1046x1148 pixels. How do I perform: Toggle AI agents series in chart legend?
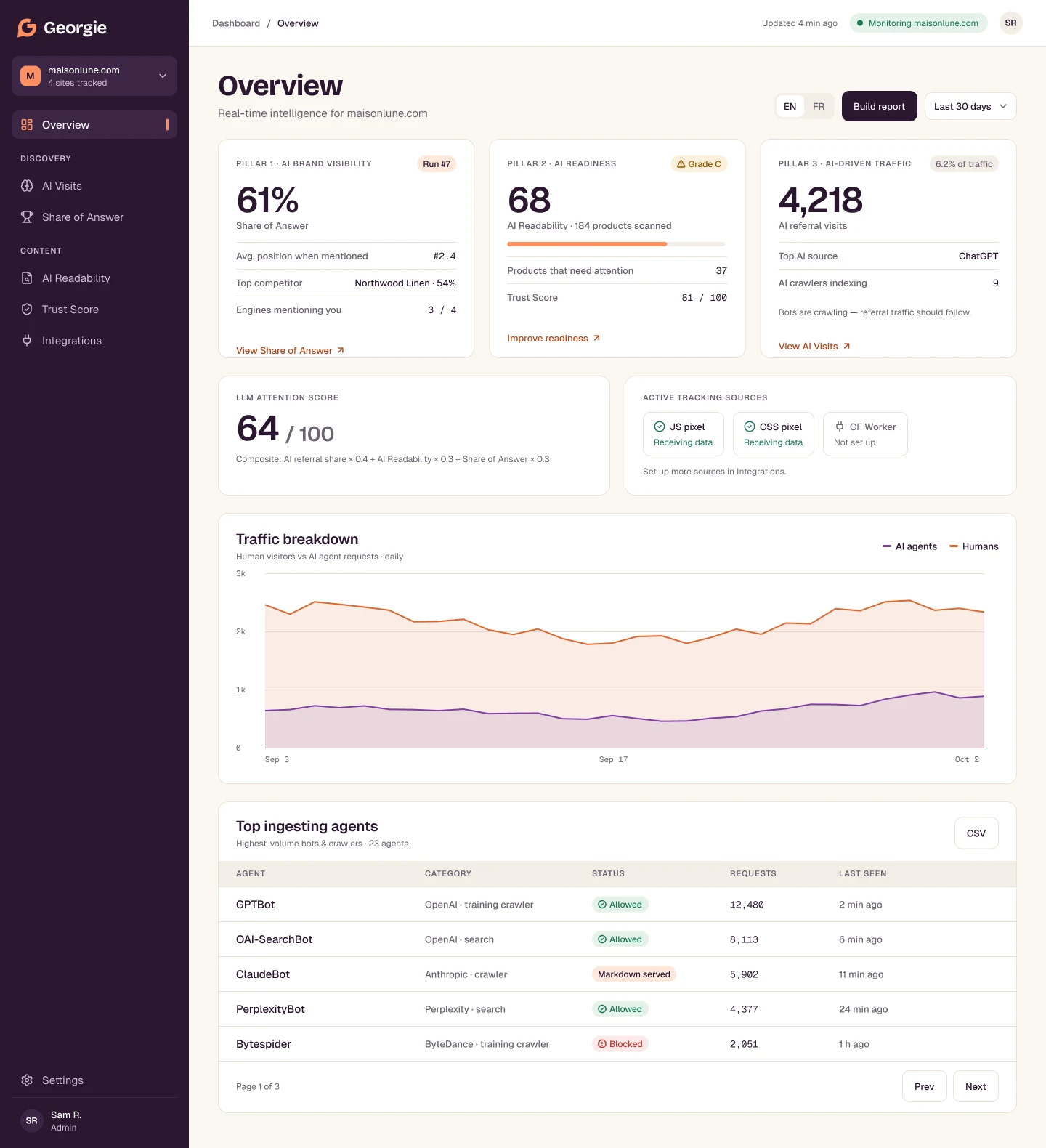909,546
